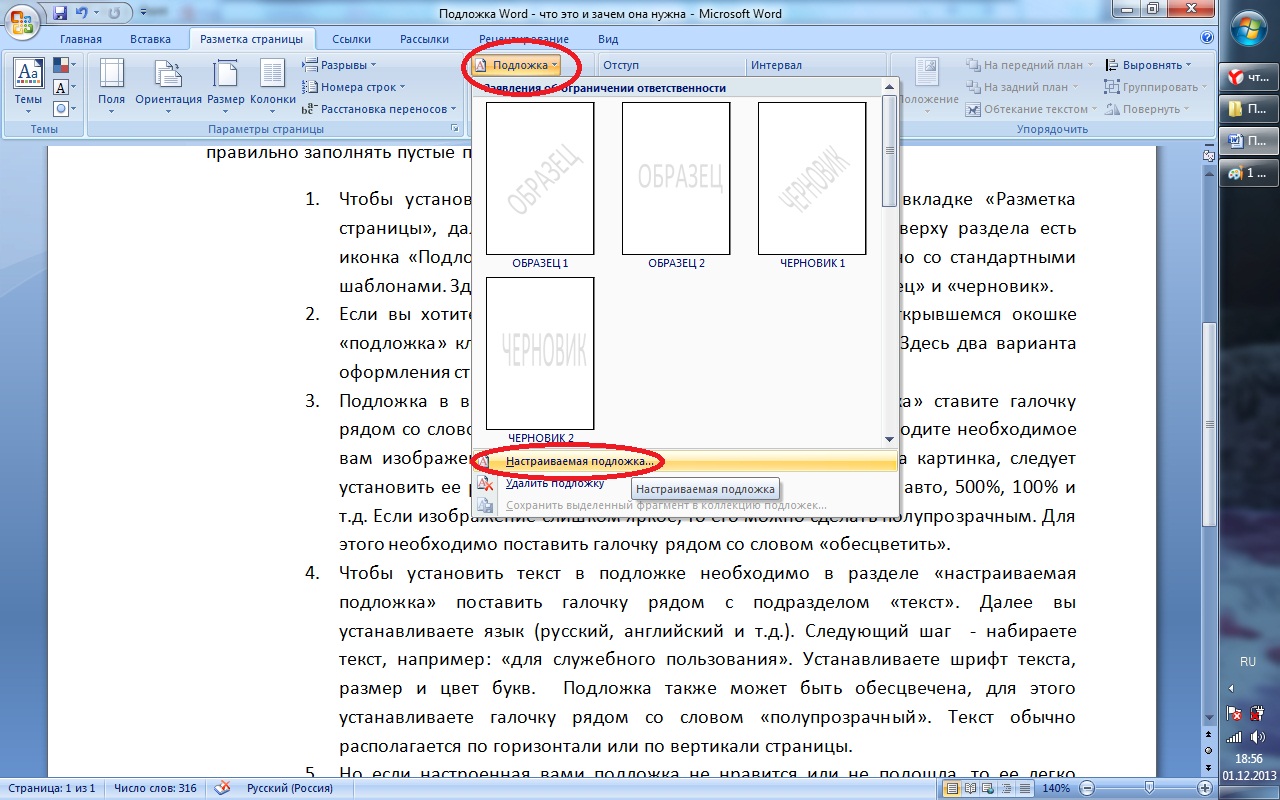Open theme effects dropdown

click(x=63, y=108)
